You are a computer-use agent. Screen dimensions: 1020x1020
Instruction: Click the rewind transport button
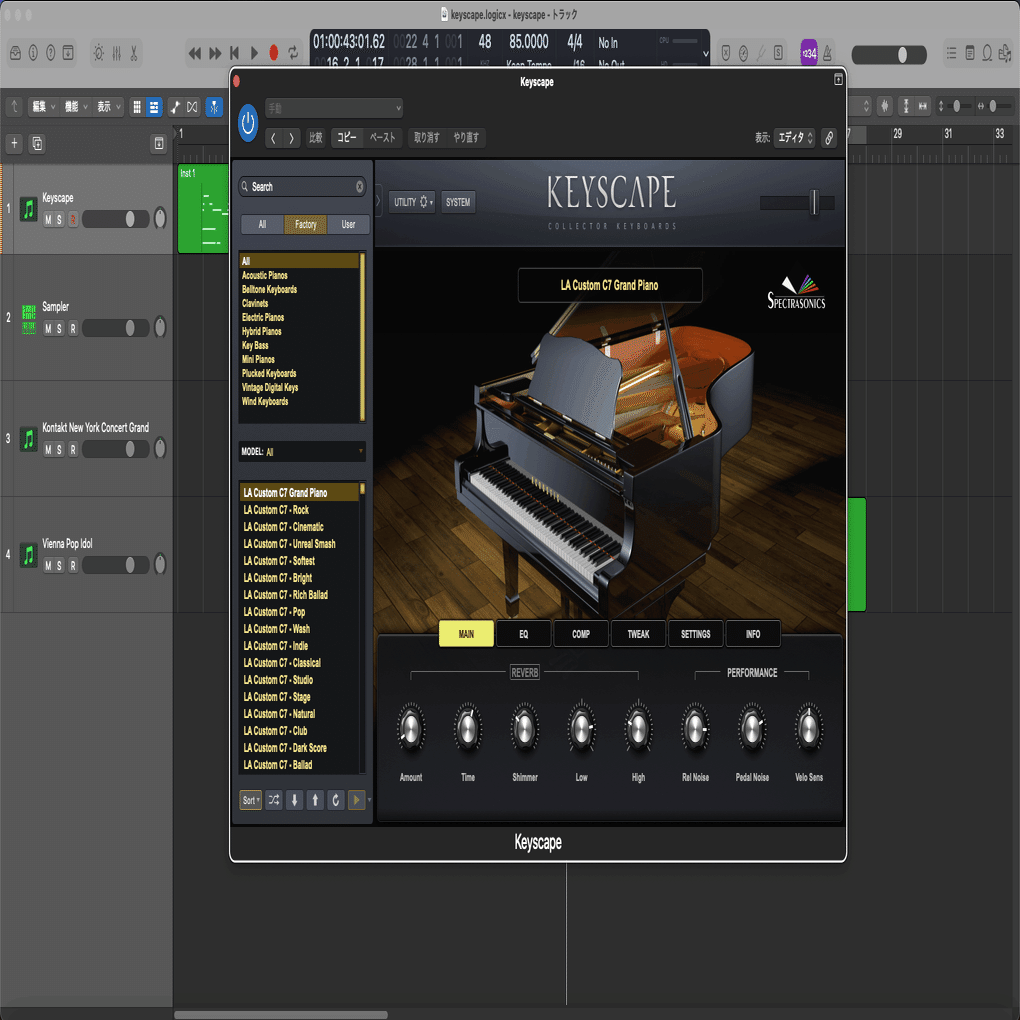tap(195, 53)
